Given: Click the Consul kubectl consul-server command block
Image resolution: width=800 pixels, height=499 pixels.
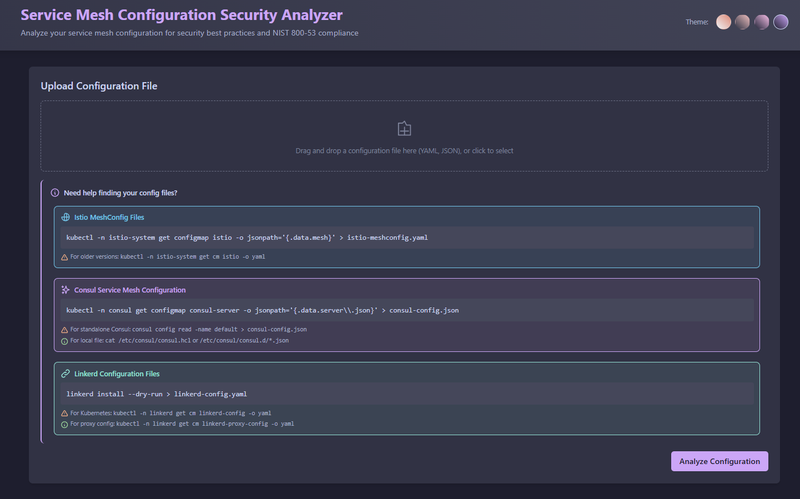Looking at the screenshot, I should coord(407,310).
